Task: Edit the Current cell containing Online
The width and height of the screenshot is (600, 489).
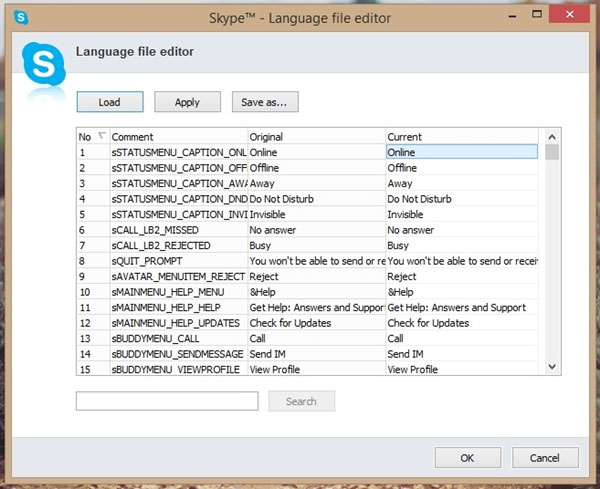Action: click(x=461, y=152)
